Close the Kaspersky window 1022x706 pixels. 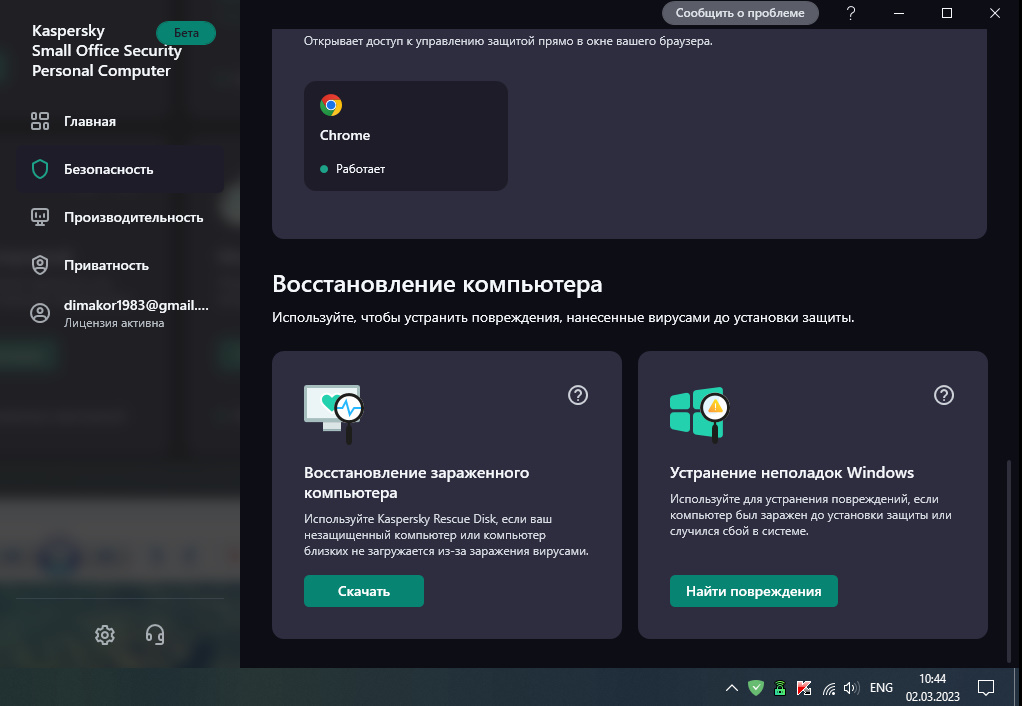[x=995, y=13]
